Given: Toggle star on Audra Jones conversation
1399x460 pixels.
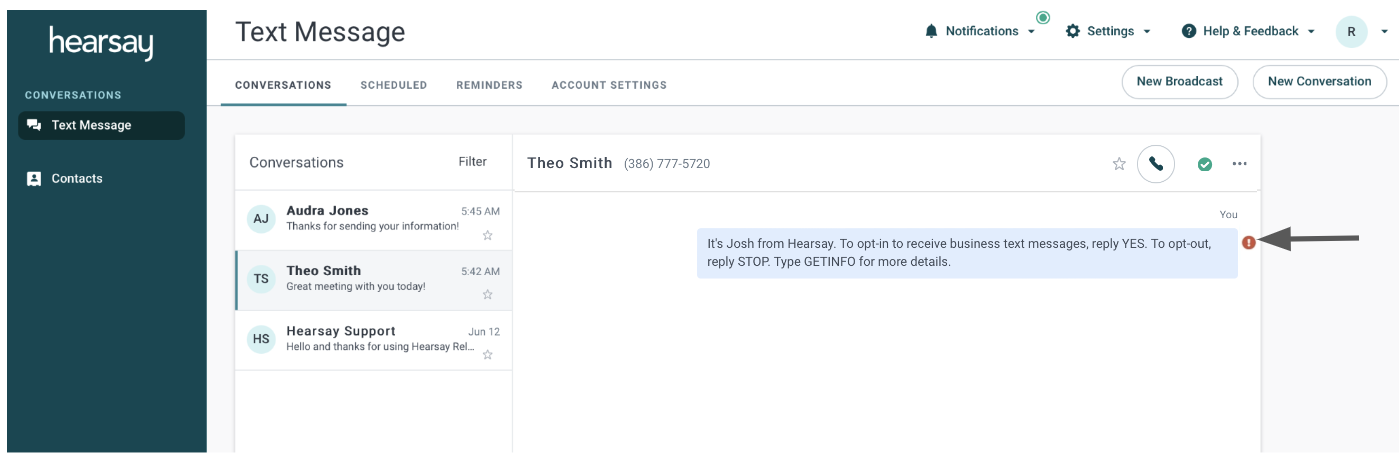Looking at the screenshot, I should coord(488,235).
